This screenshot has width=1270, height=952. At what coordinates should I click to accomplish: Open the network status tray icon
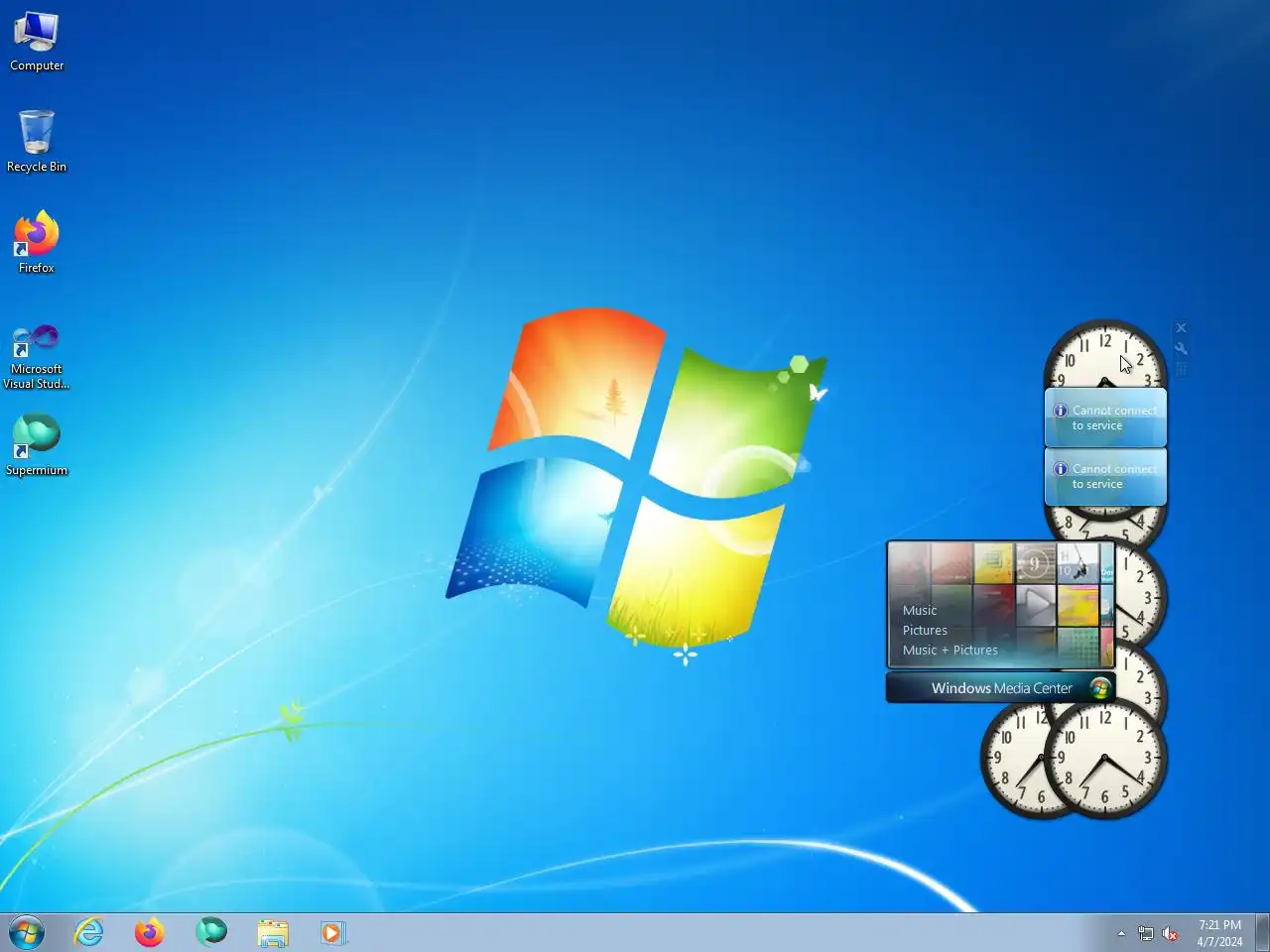point(1146,933)
